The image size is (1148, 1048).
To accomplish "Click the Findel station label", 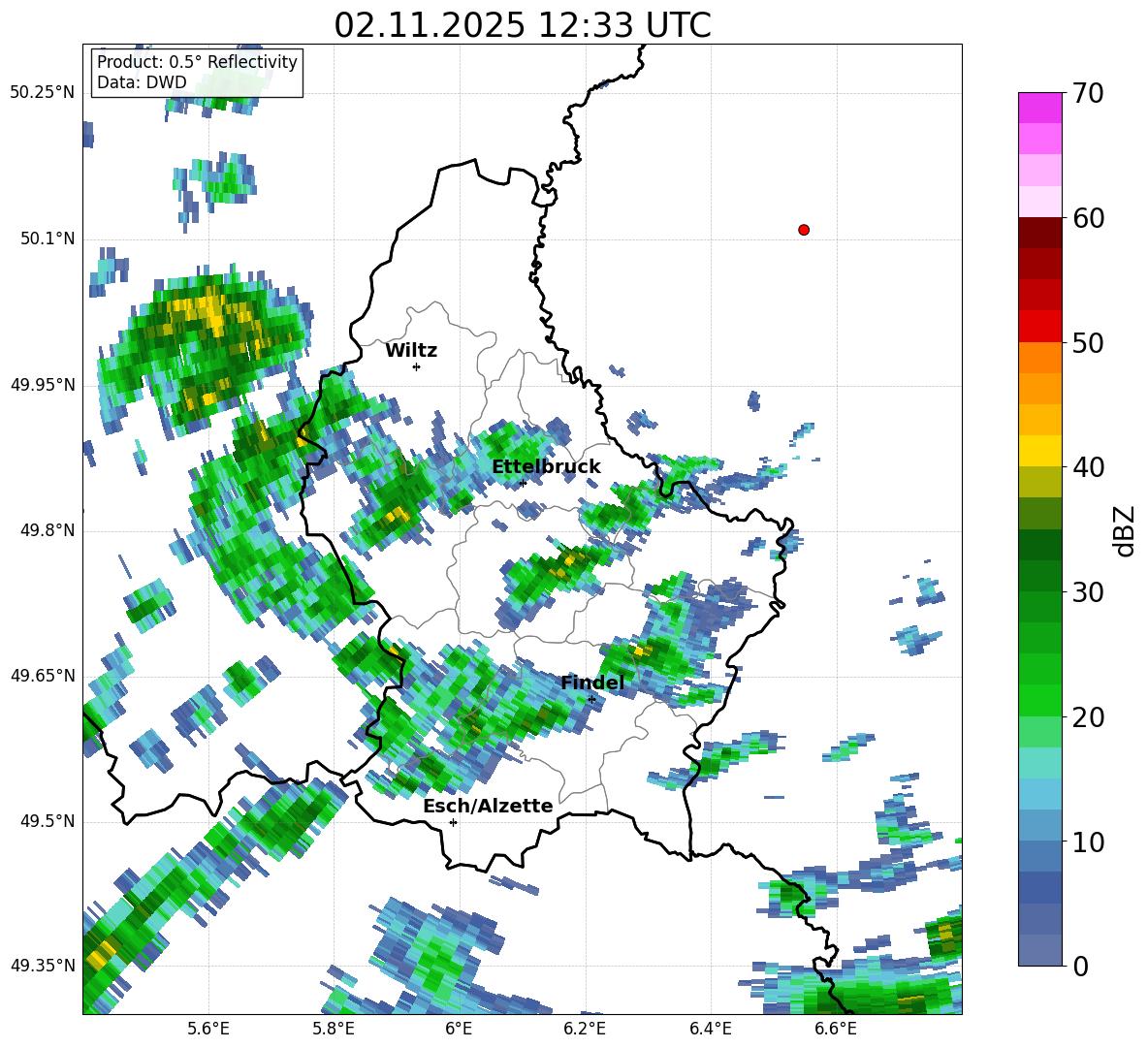I will (592, 683).
